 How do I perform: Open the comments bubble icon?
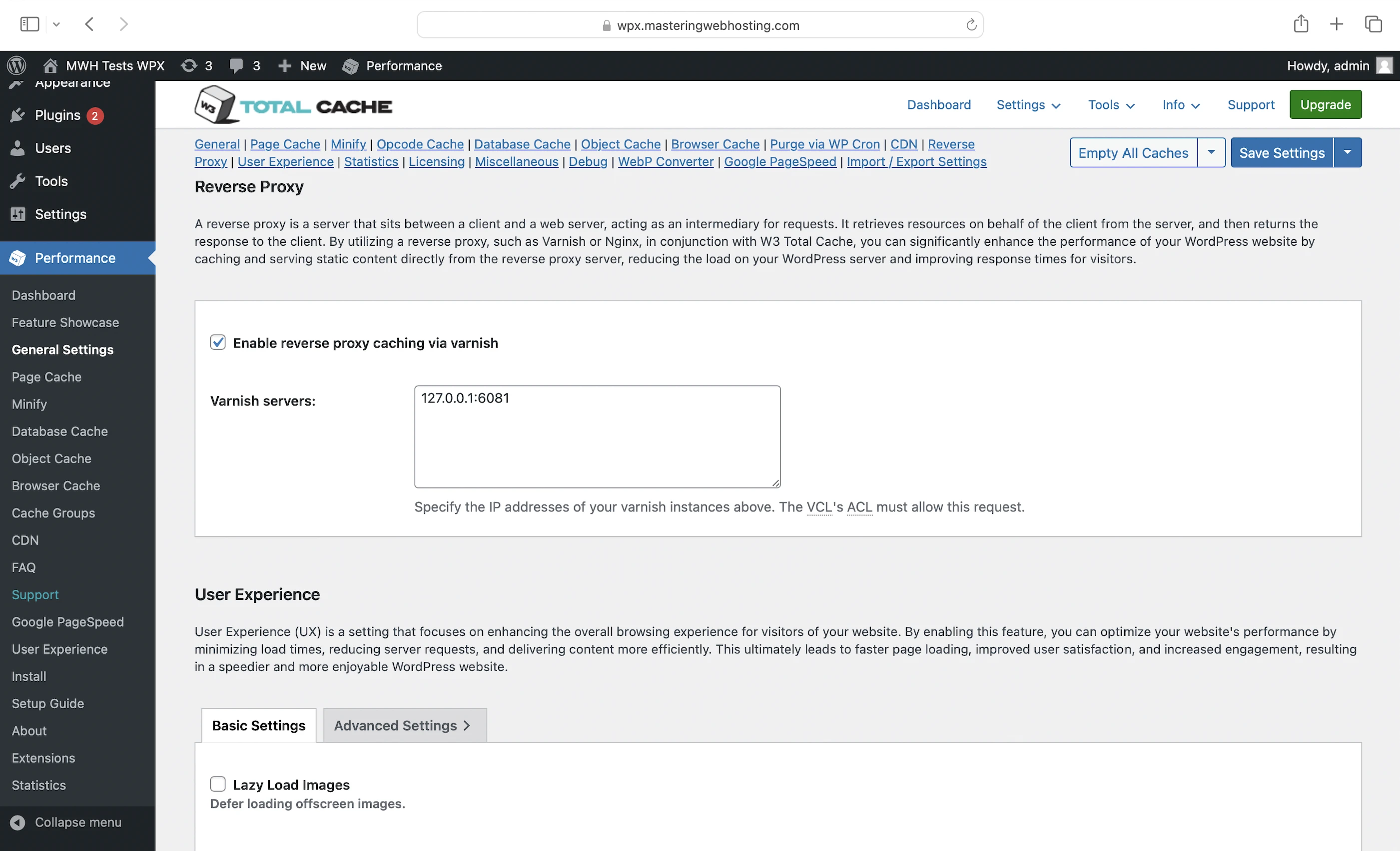click(236, 66)
